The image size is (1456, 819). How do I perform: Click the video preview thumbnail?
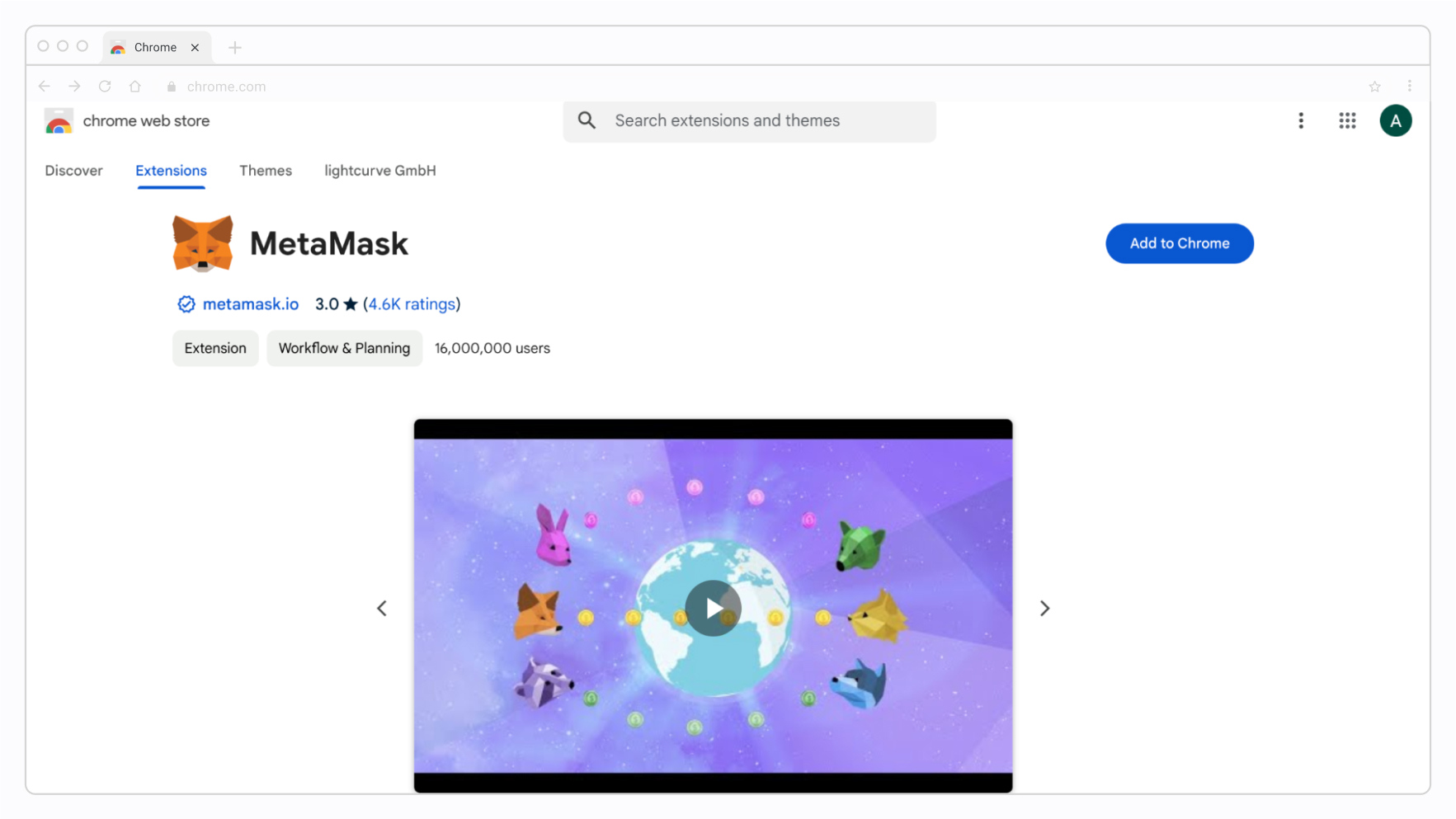click(713, 606)
